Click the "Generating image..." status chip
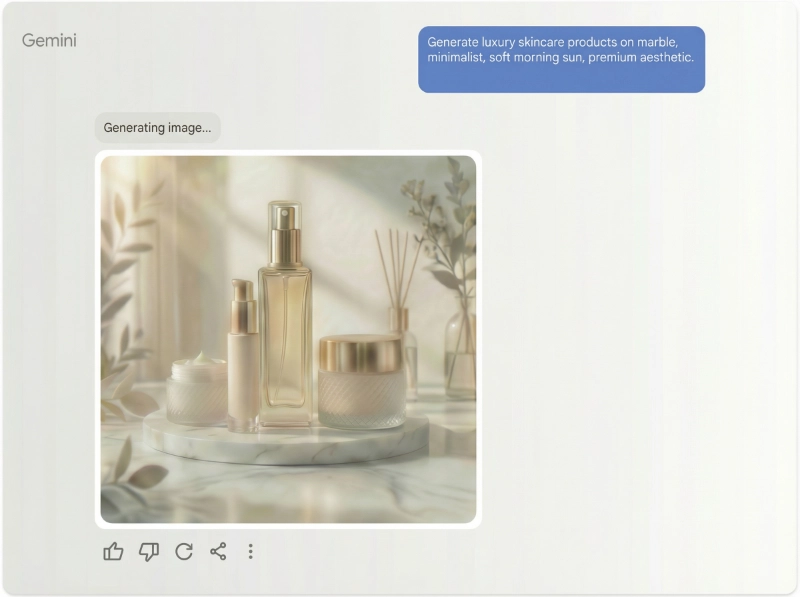Image resolution: width=800 pixels, height=597 pixels. 157,128
